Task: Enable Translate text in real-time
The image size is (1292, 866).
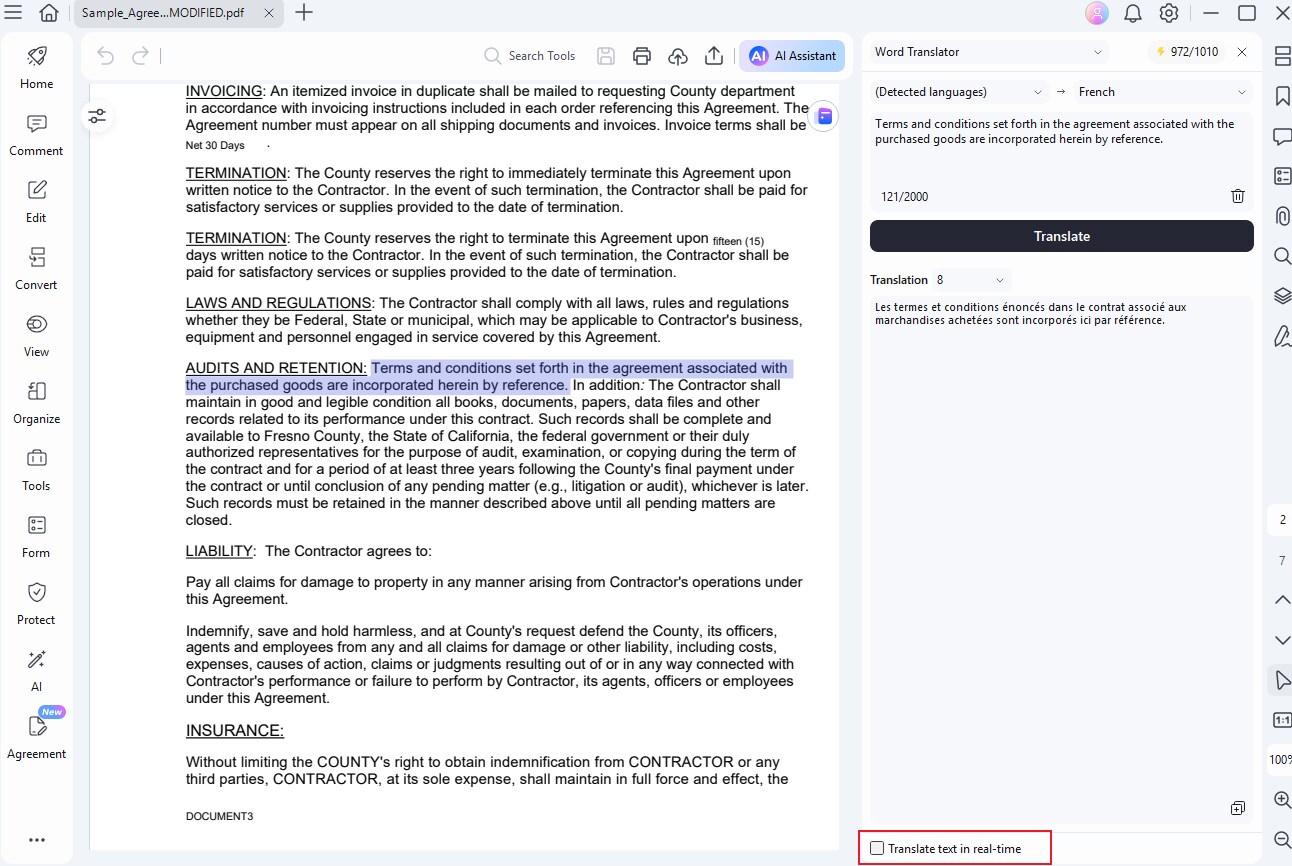Action: [x=877, y=849]
